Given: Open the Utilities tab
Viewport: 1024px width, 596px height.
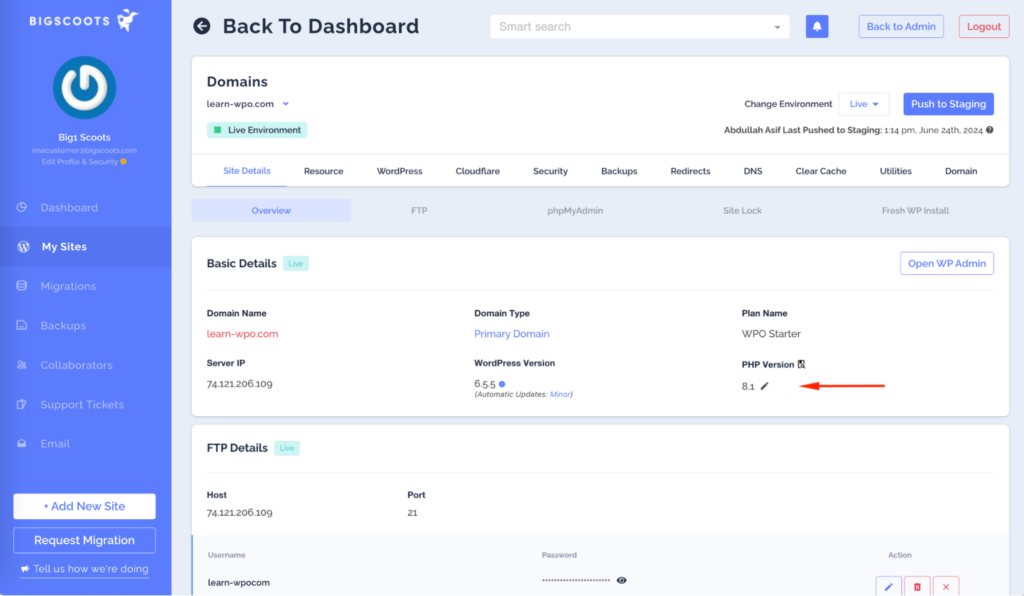Looking at the screenshot, I should pos(895,171).
